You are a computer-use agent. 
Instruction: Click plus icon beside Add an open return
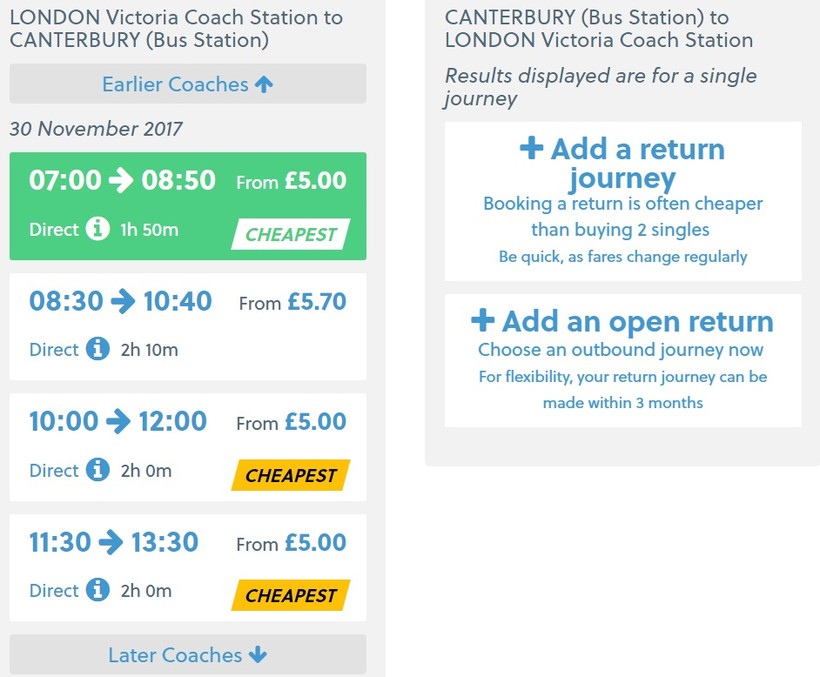click(483, 320)
